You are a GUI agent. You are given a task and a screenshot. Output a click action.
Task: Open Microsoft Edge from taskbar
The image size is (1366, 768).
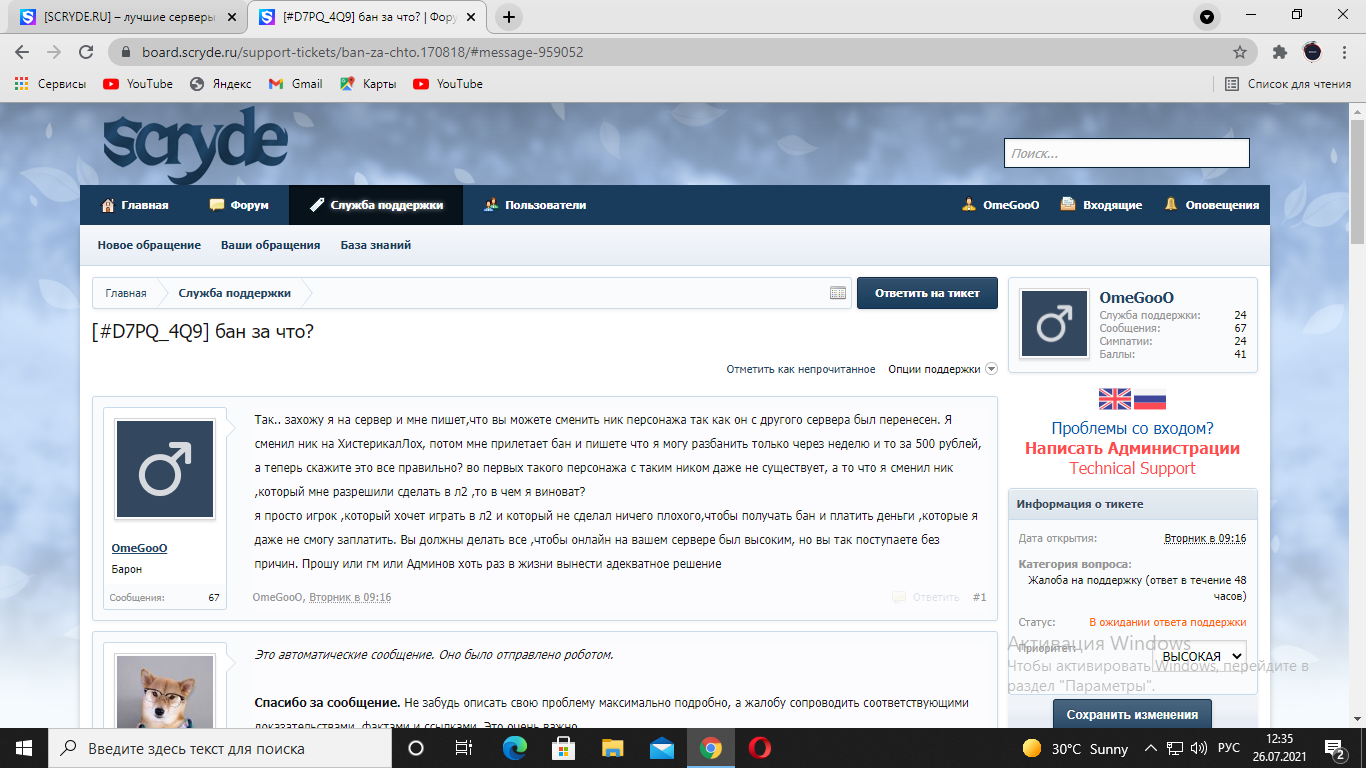pyautogui.click(x=515, y=748)
